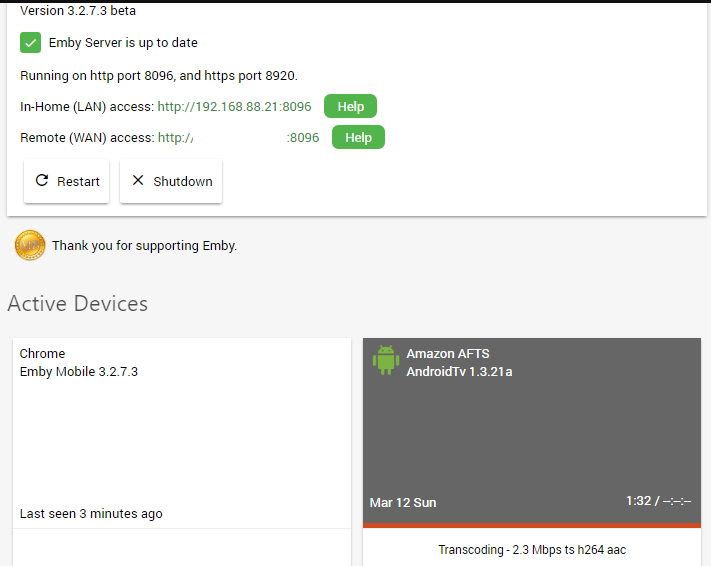Click the Transcoding 2.3 Mbps info text

pos(532,549)
